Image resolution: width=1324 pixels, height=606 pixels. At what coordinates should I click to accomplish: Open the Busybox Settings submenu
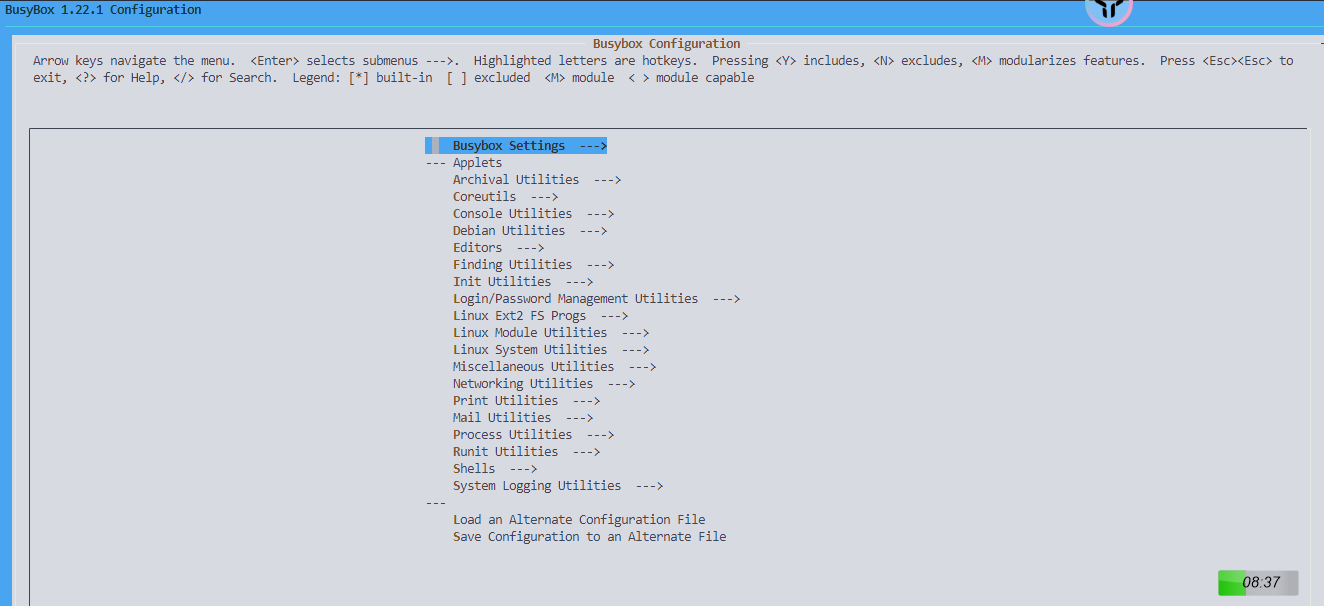coord(516,146)
